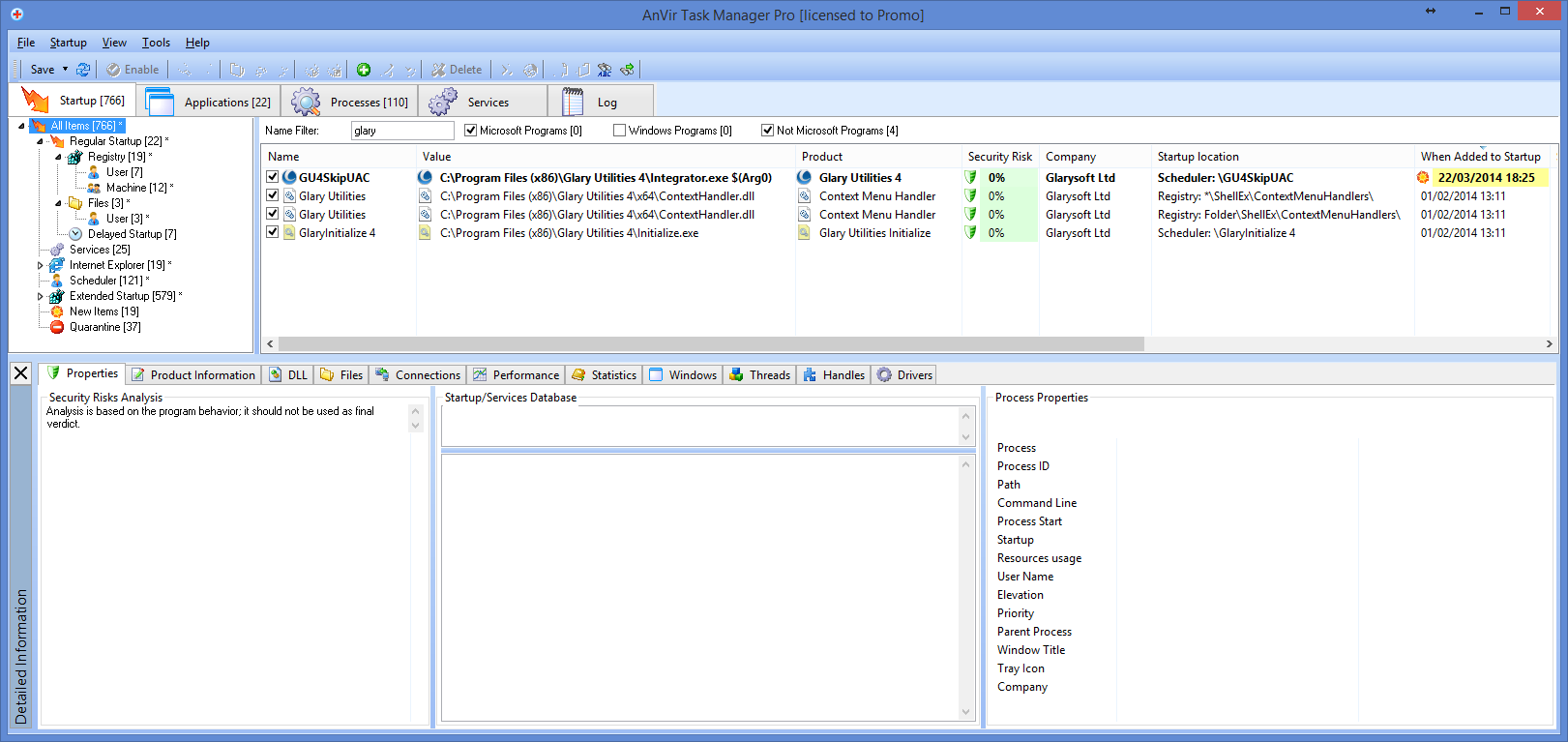Click the green Add entry icon
The width and height of the screenshot is (1568, 742).
364,70
